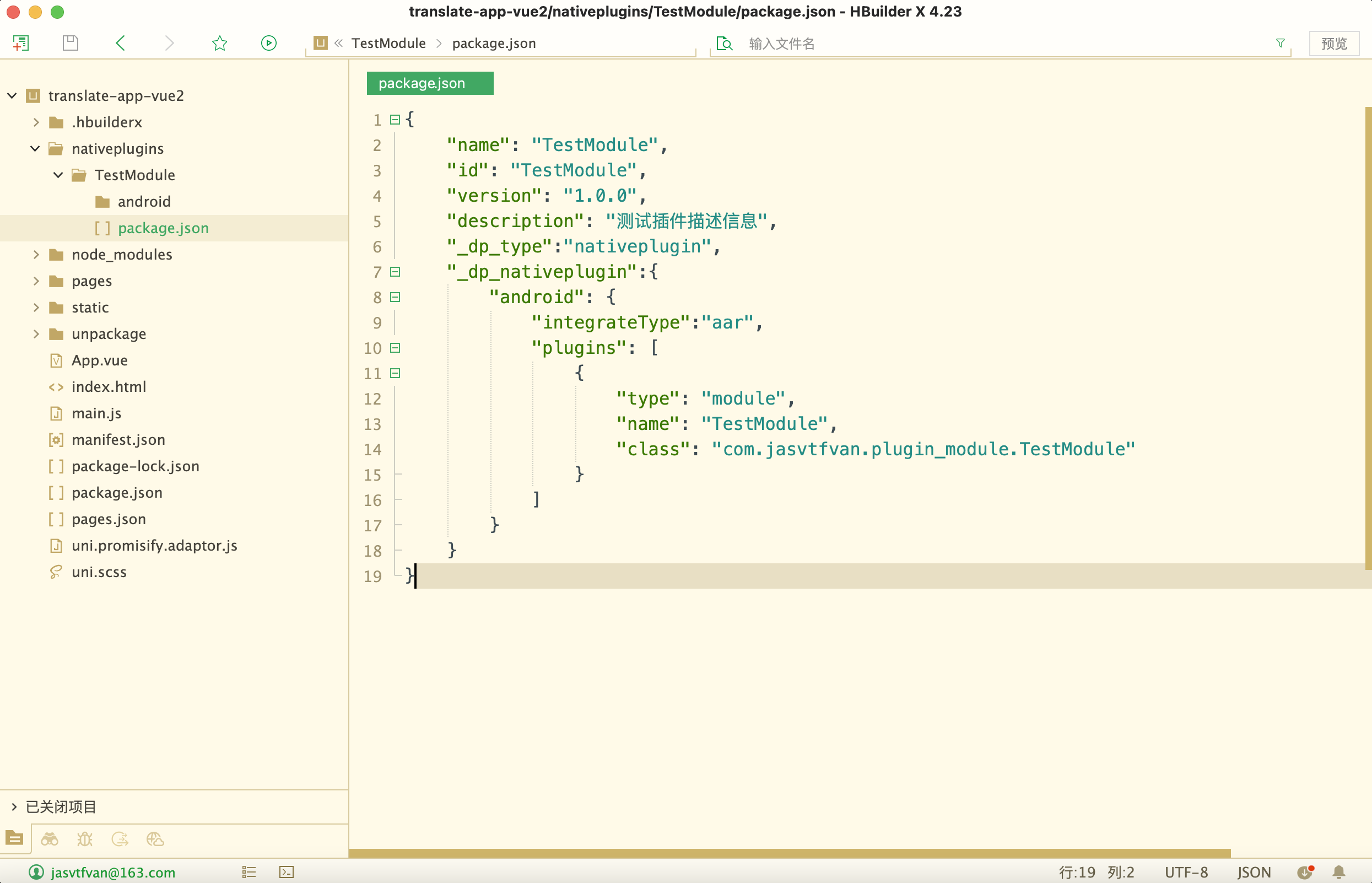
Task: Open the sync panel icon in the sidebar bottom
Action: (x=120, y=839)
